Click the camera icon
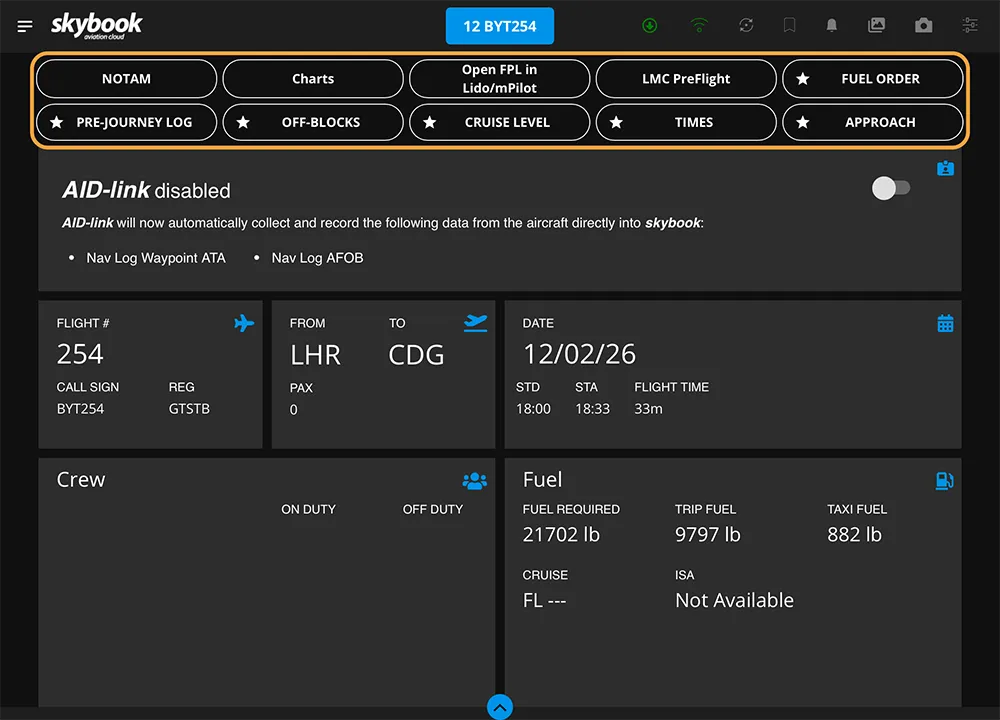Image resolution: width=1000 pixels, height=720 pixels. 923,26
